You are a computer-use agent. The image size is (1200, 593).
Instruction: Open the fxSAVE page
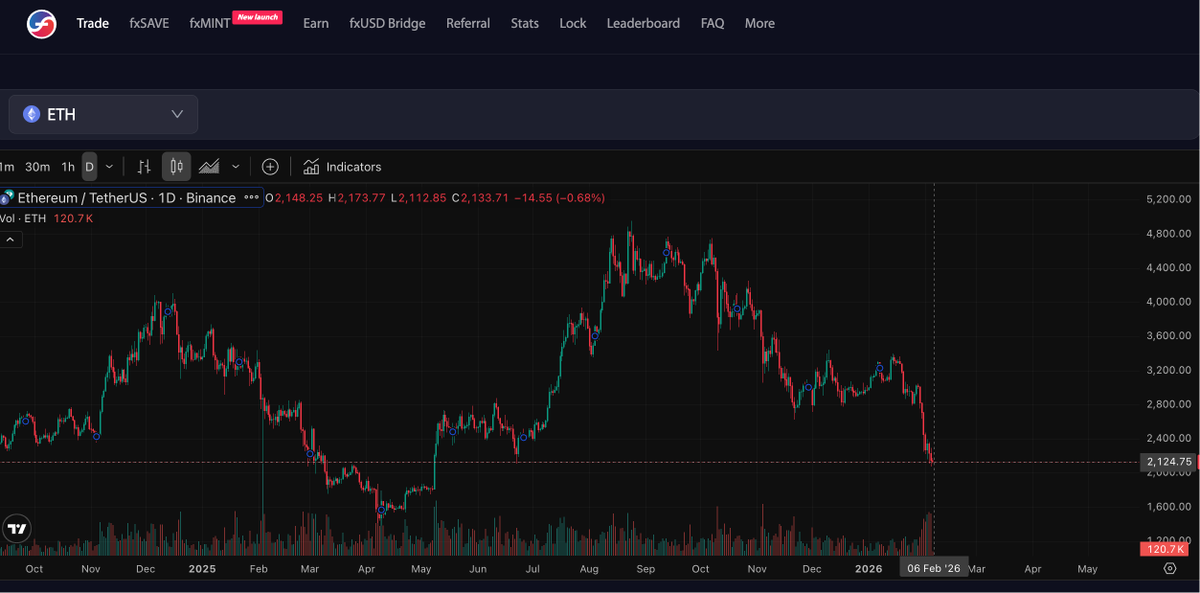[150, 23]
